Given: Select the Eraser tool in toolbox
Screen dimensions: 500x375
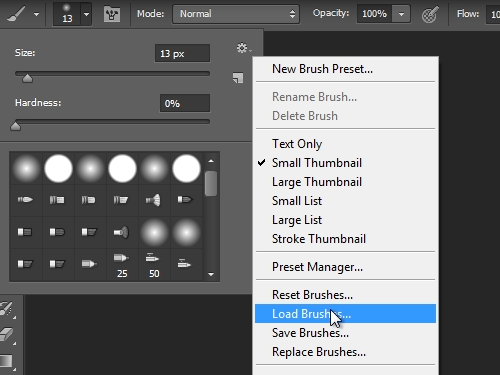Looking at the screenshot, I should coord(7,334).
